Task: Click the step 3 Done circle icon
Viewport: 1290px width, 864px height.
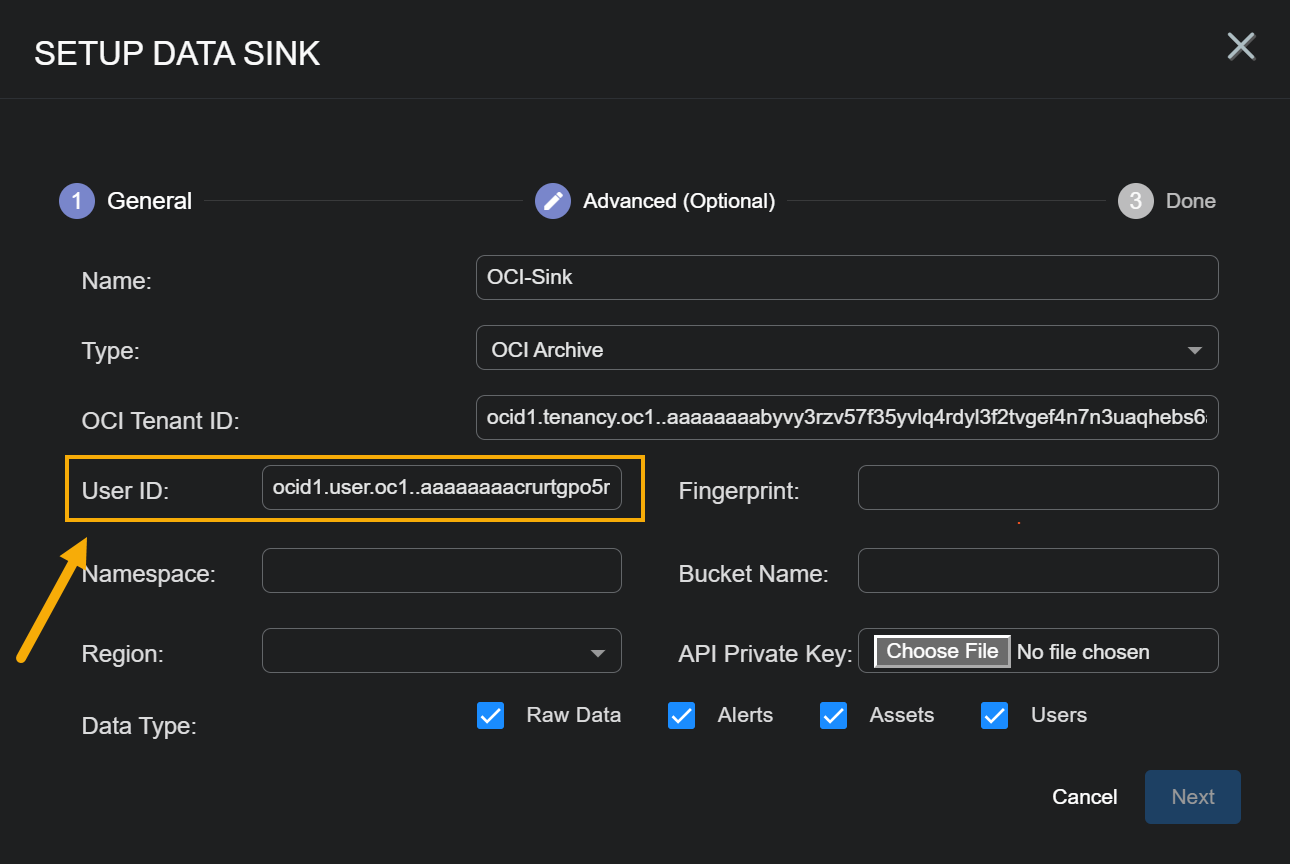Action: coord(1135,201)
